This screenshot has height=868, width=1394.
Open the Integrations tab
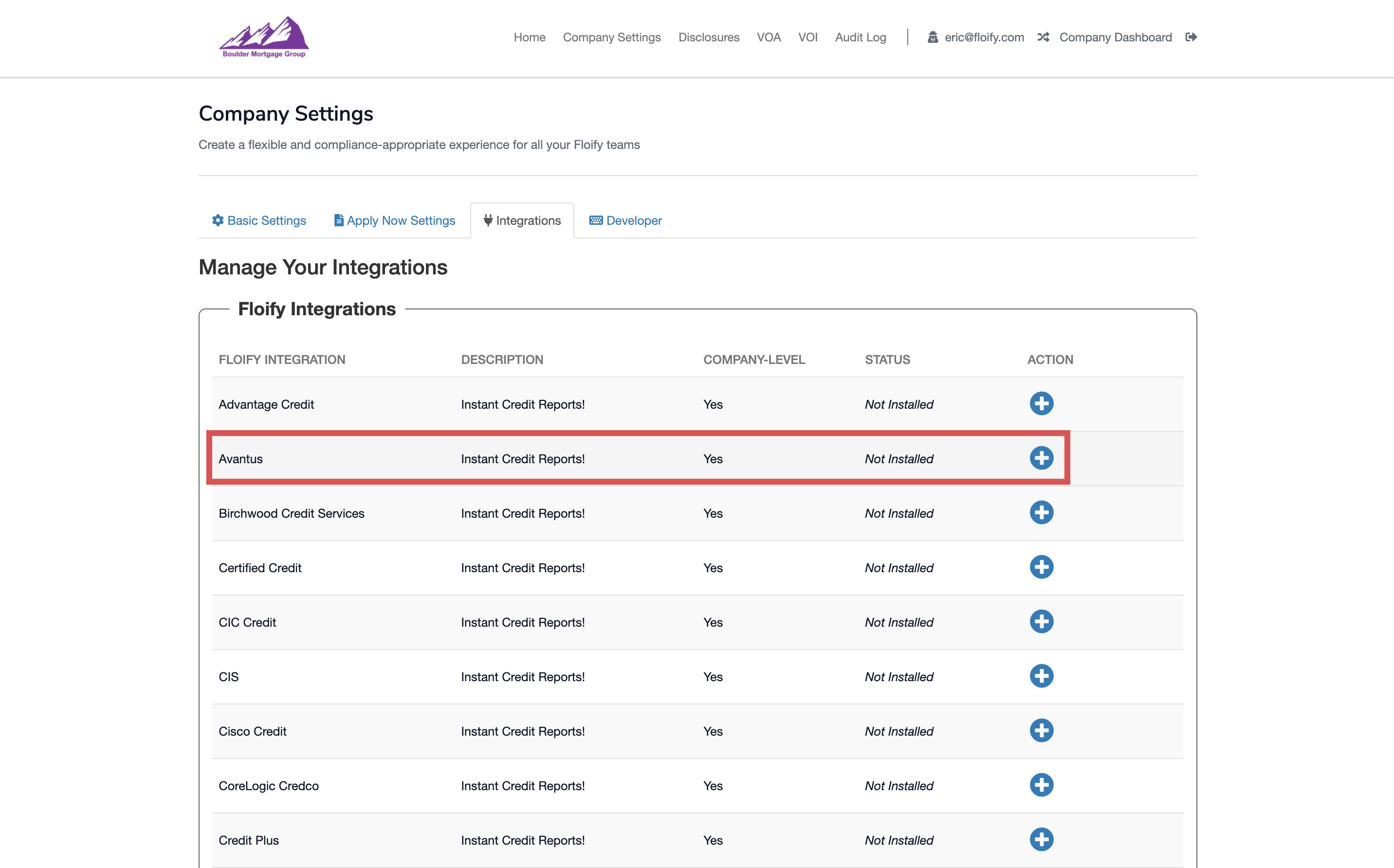coord(522,220)
